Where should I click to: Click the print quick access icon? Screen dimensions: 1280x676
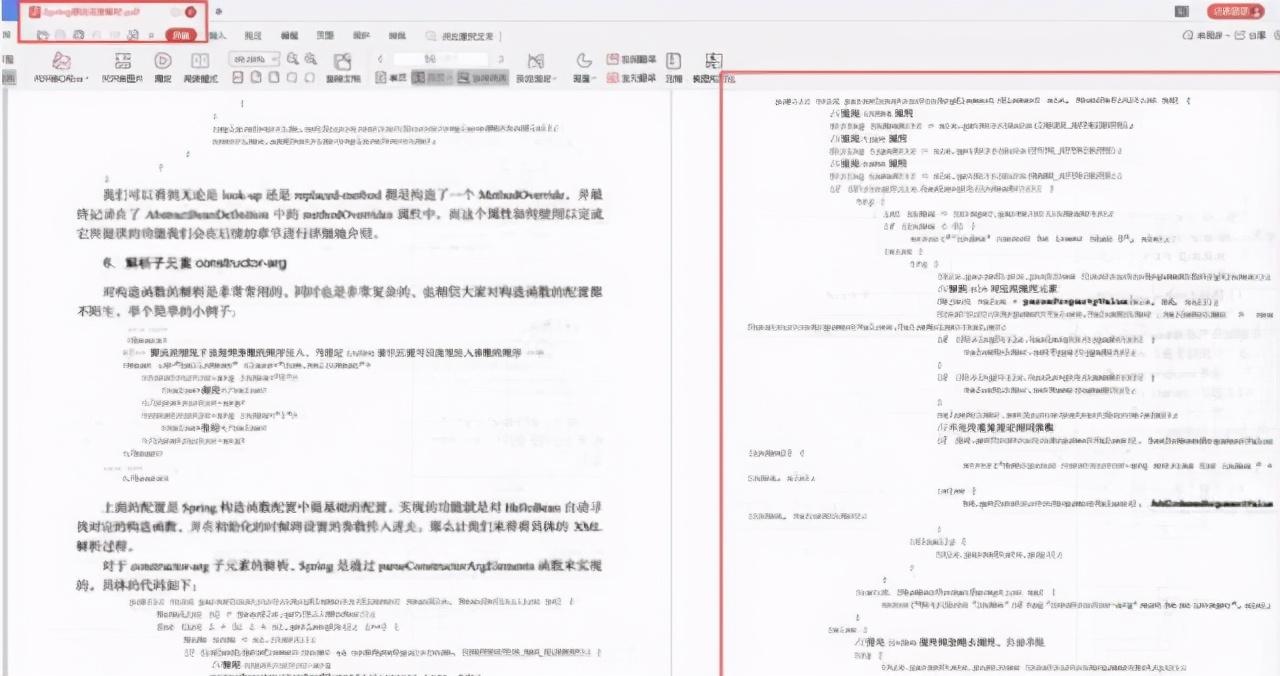click(79, 35)
